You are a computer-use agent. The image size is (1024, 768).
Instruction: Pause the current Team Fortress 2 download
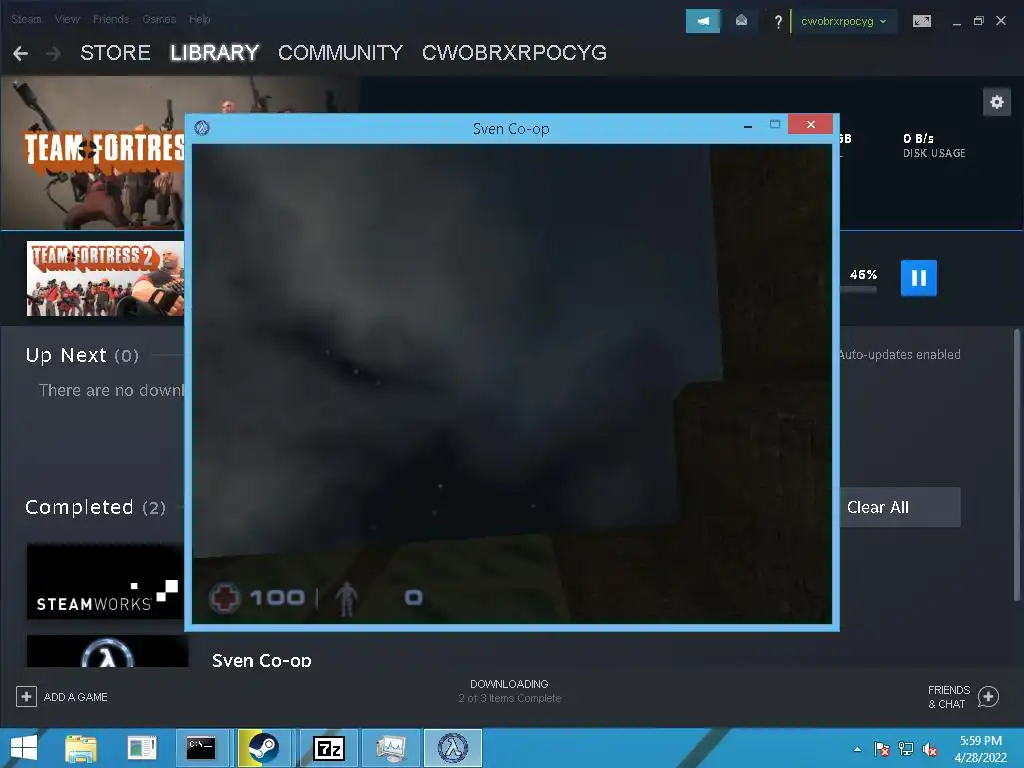[918, 278]
